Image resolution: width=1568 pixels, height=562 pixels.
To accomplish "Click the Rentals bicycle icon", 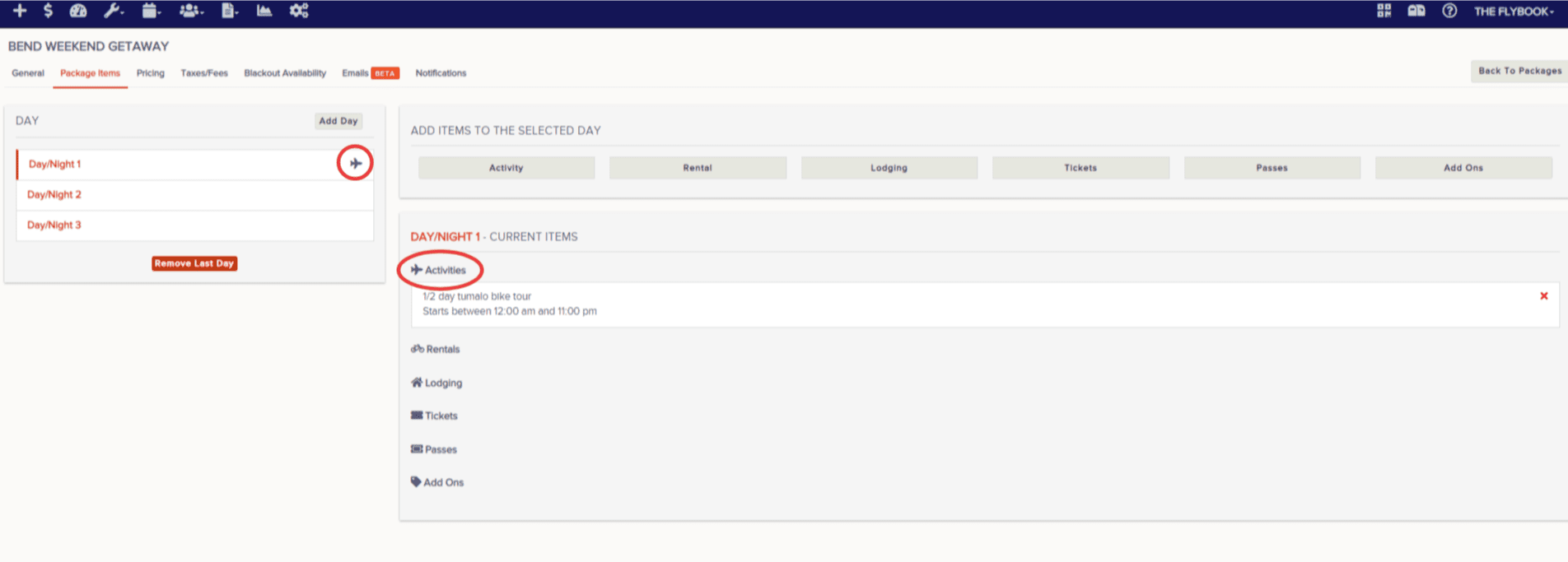I will [x=418, y=349].
